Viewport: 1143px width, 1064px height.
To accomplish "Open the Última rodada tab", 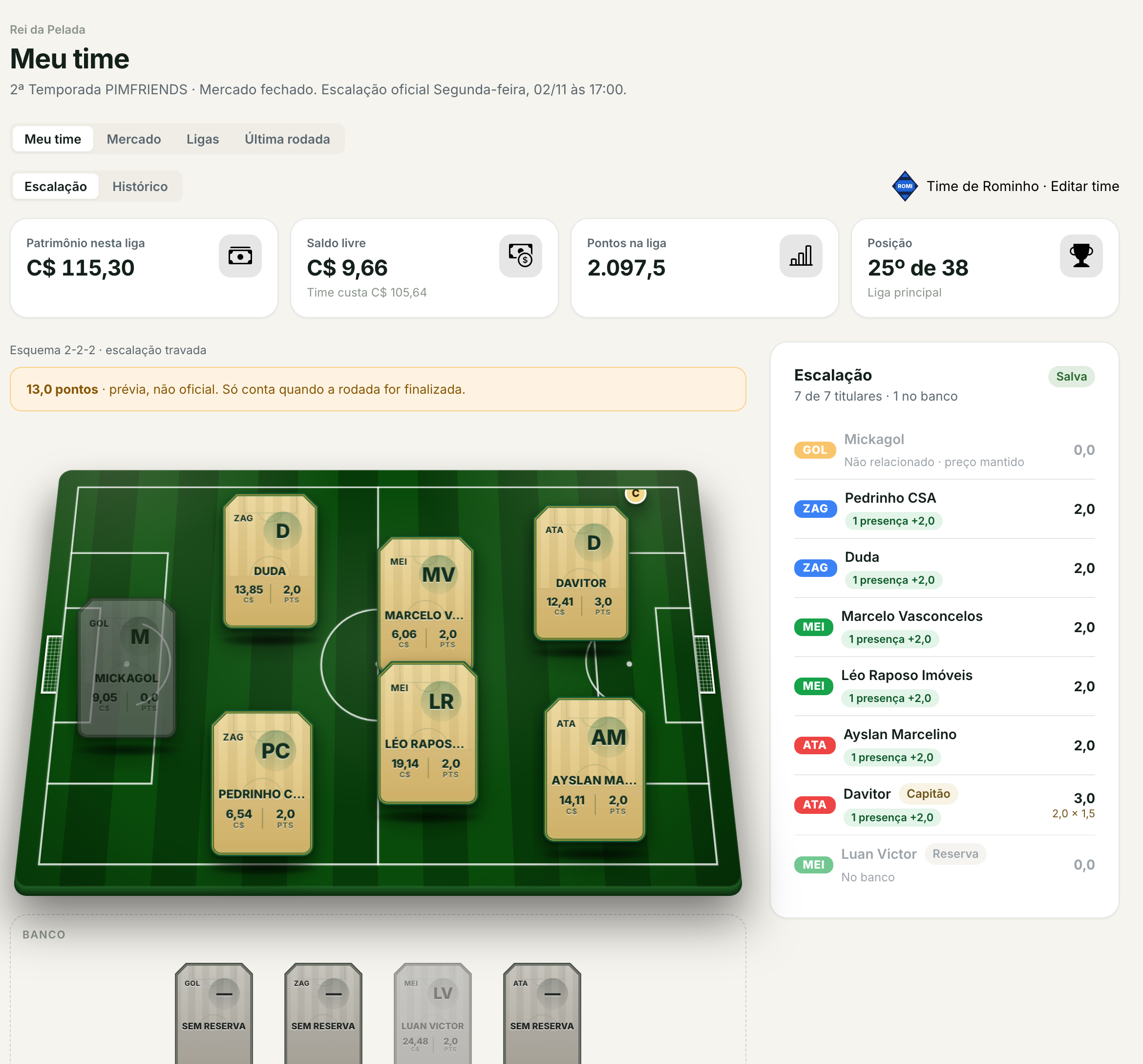I will [x=288, y=139].
